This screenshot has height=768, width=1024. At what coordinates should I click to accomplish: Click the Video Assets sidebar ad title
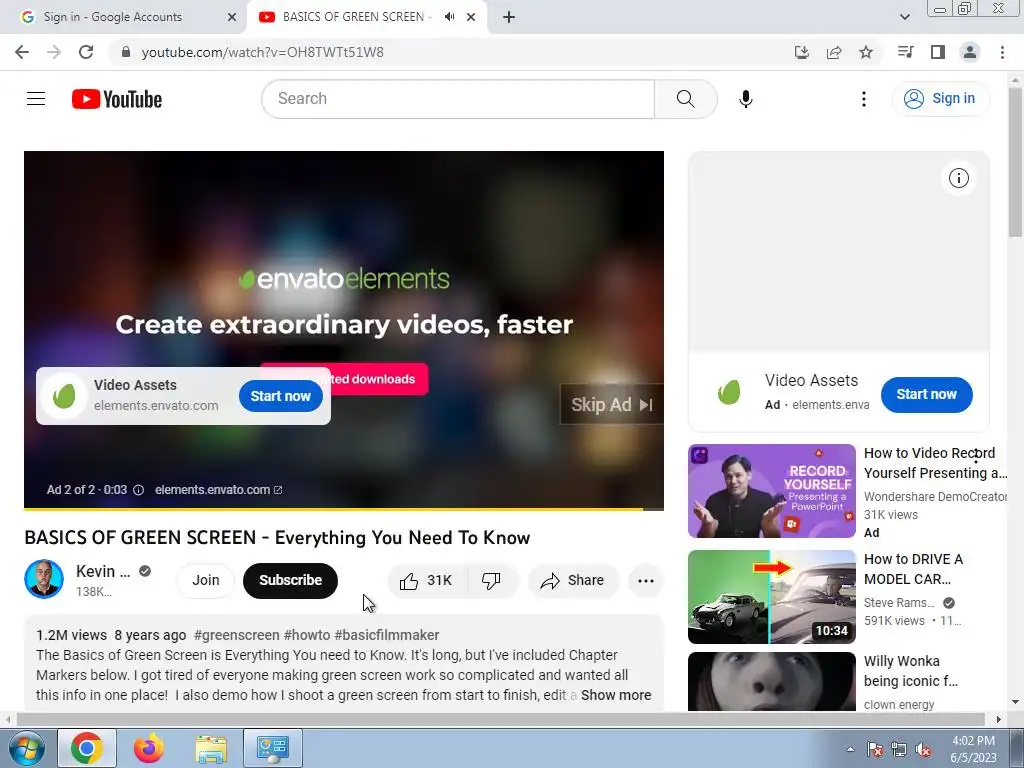coord(811,381)
